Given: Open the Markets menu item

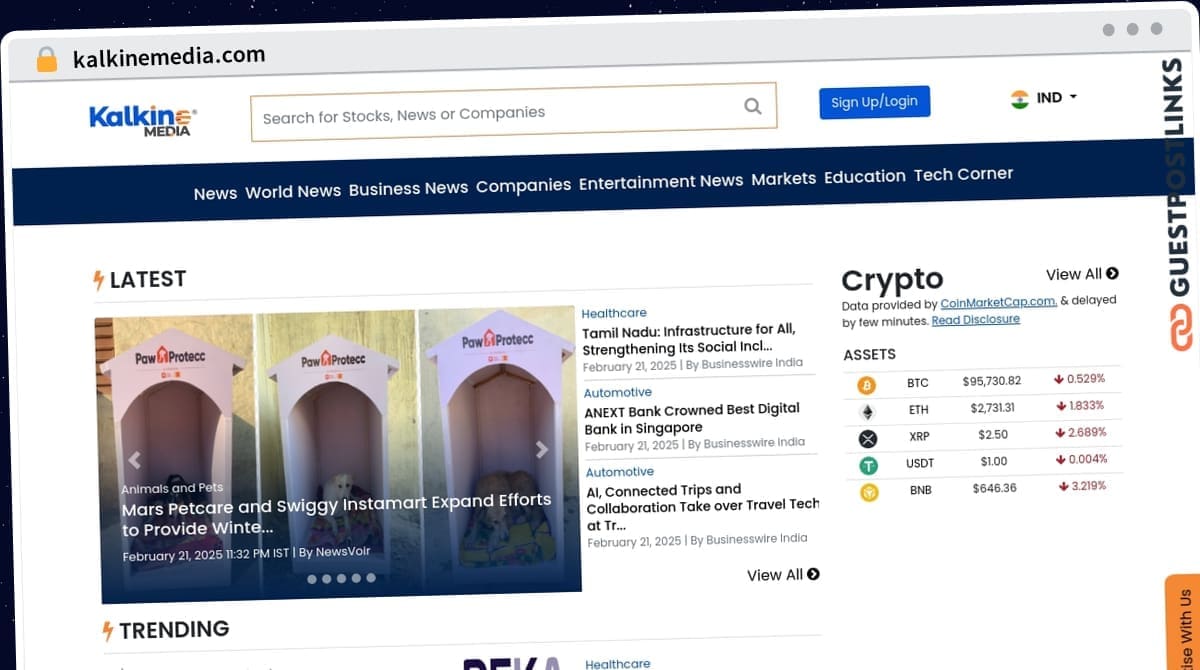Looking at the screenshot, I should [784, 179].
